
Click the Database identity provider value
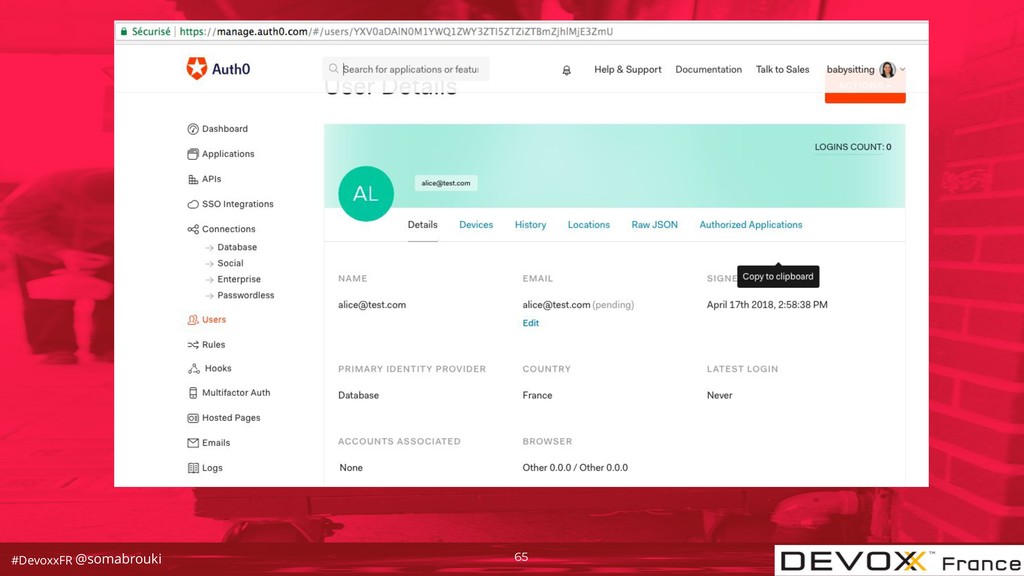point(358,396)
